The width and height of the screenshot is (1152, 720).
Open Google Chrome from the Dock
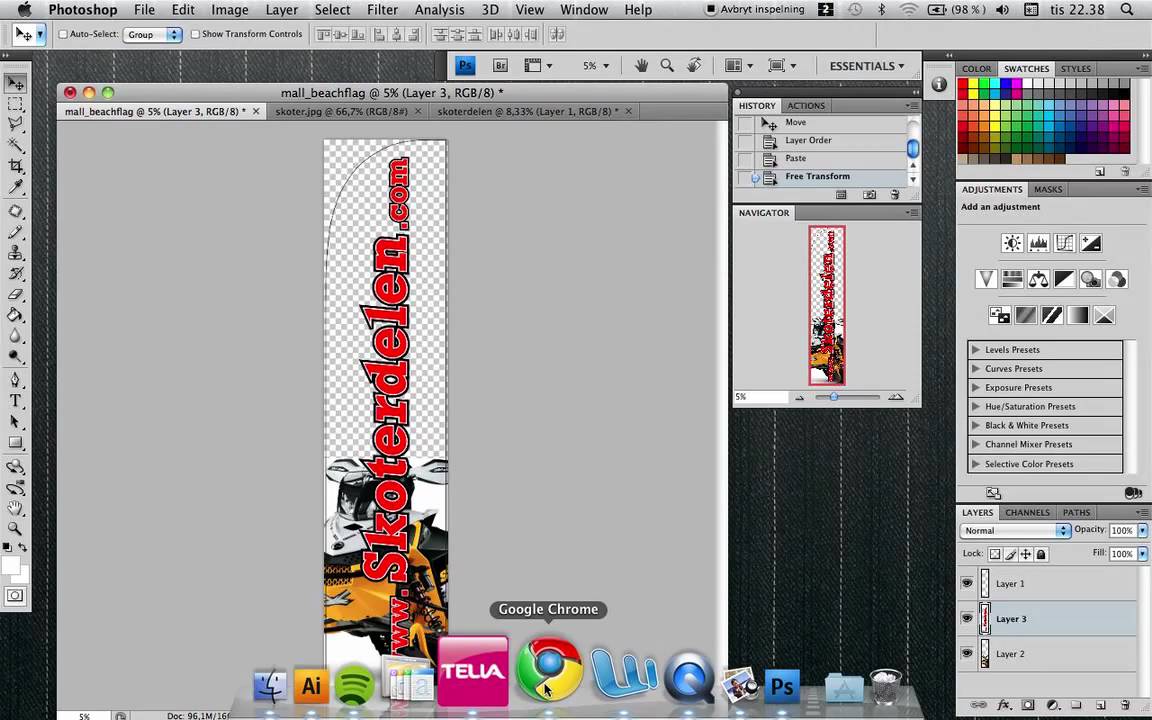(x=549, y=669)
